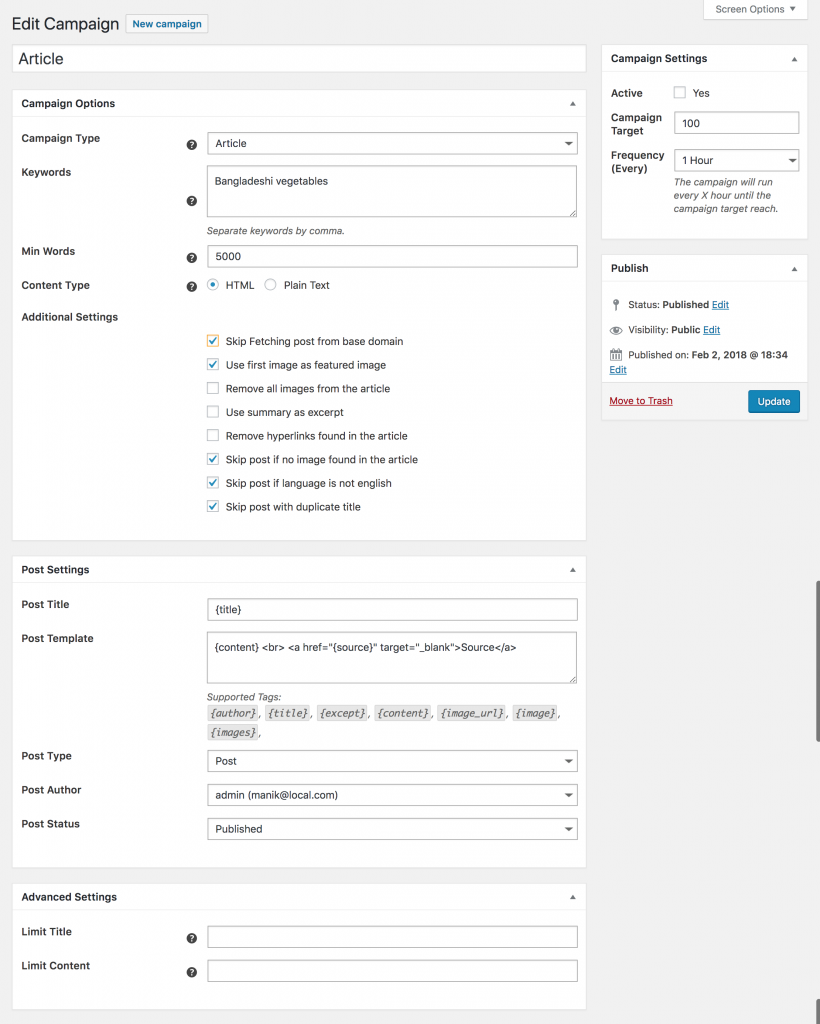Click help icon beside Min Words
Screen dimensions: 820x1024
point(191,257)
